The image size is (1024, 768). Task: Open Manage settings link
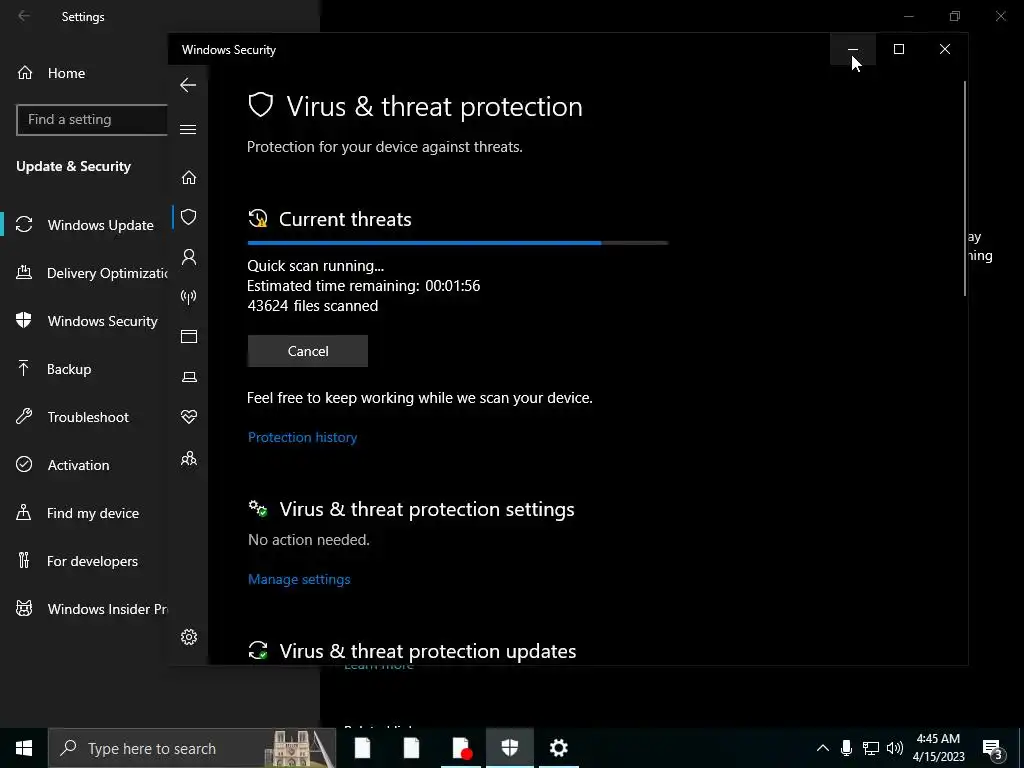(x=299, y=579)
